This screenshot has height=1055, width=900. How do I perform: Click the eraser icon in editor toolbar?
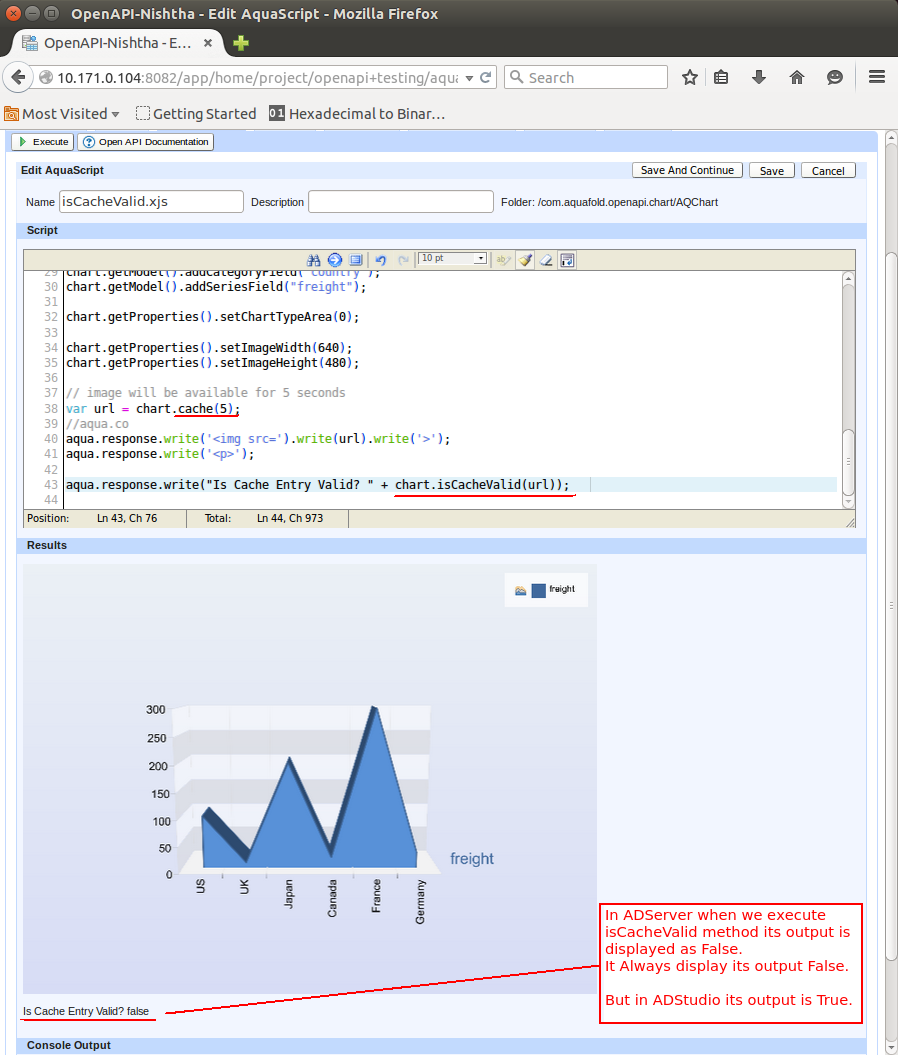(546, 260)
